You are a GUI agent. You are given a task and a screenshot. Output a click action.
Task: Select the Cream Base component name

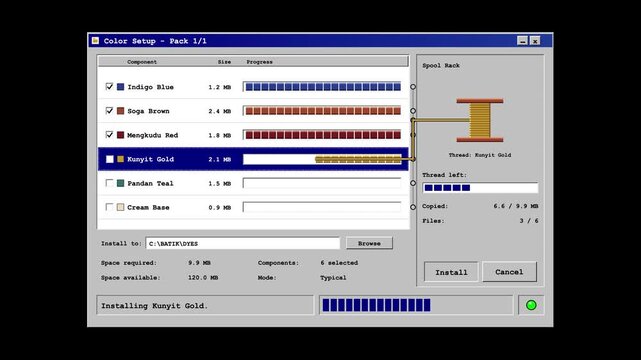coord(148,208)
